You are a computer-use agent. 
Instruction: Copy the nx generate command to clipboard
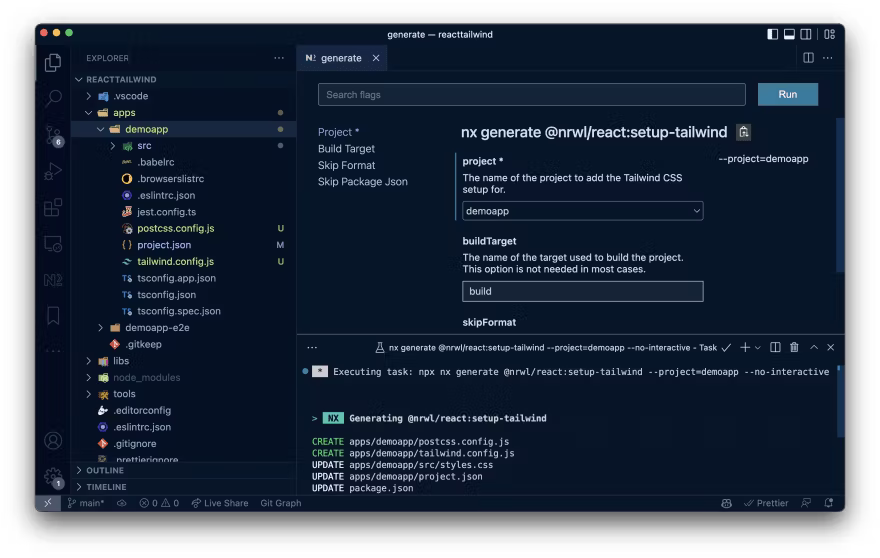point(743,132)
